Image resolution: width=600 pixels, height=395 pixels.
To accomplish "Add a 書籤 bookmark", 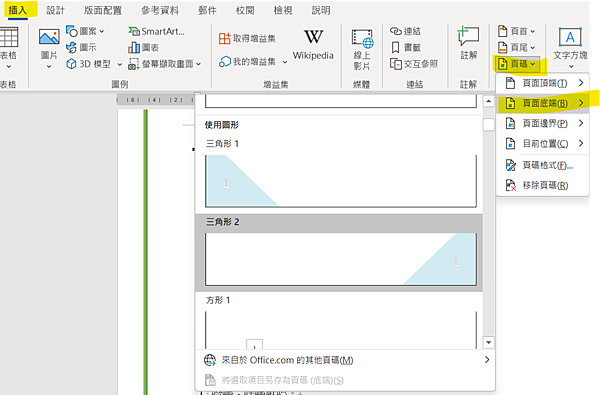I will coord(405,47).
